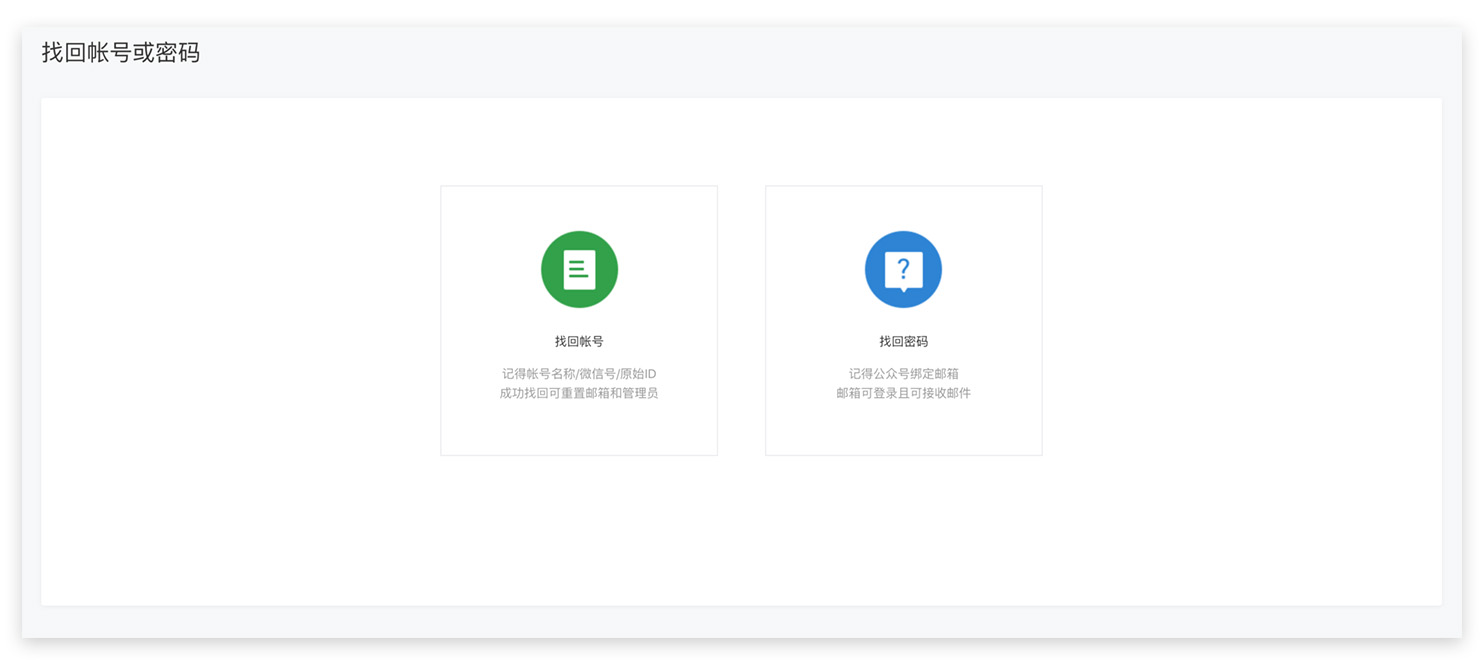The width and height of the screenshot is (1480, 660).
Task: Click the 邮箱可登录且可接收邮件 text line
Action: click(903, 394)
